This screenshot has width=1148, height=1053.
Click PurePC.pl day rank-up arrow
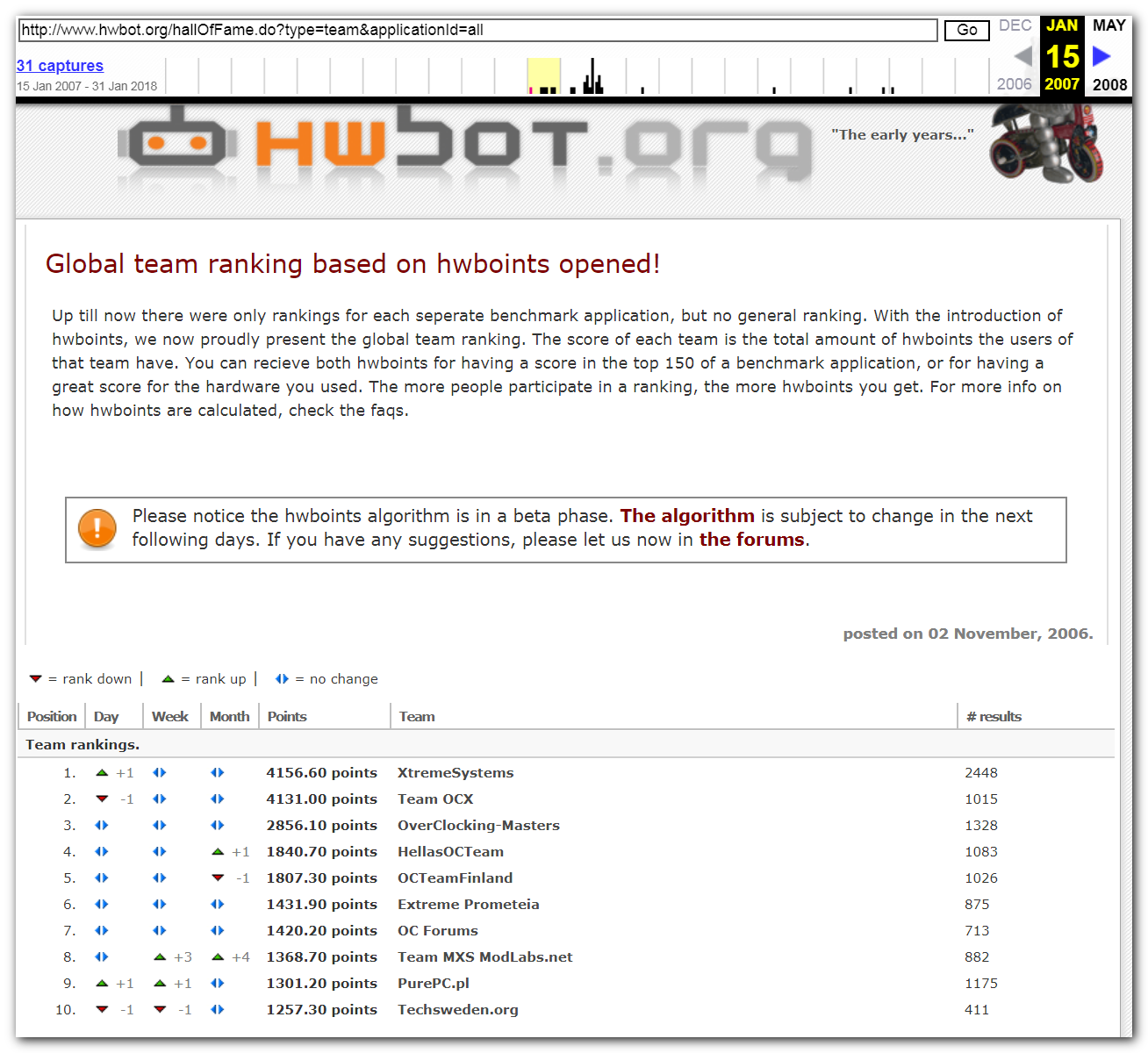(102, 984)
